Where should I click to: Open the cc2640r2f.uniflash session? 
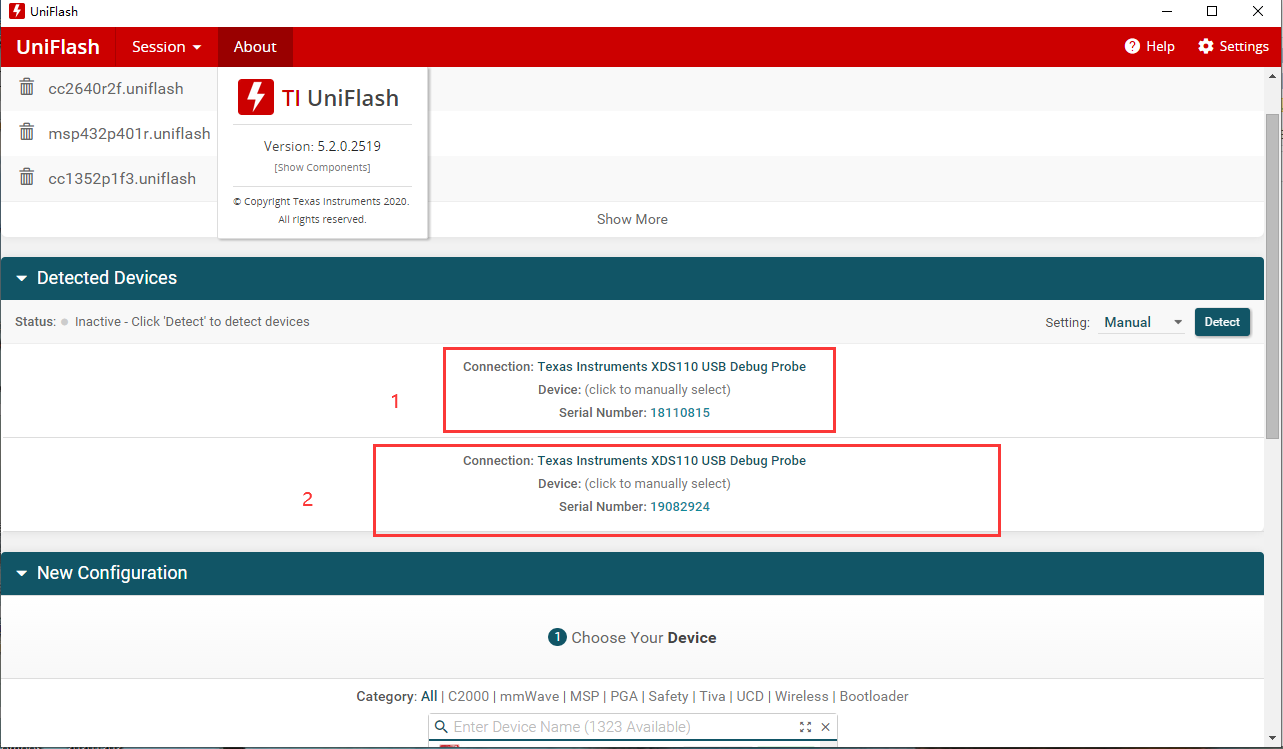116,88
